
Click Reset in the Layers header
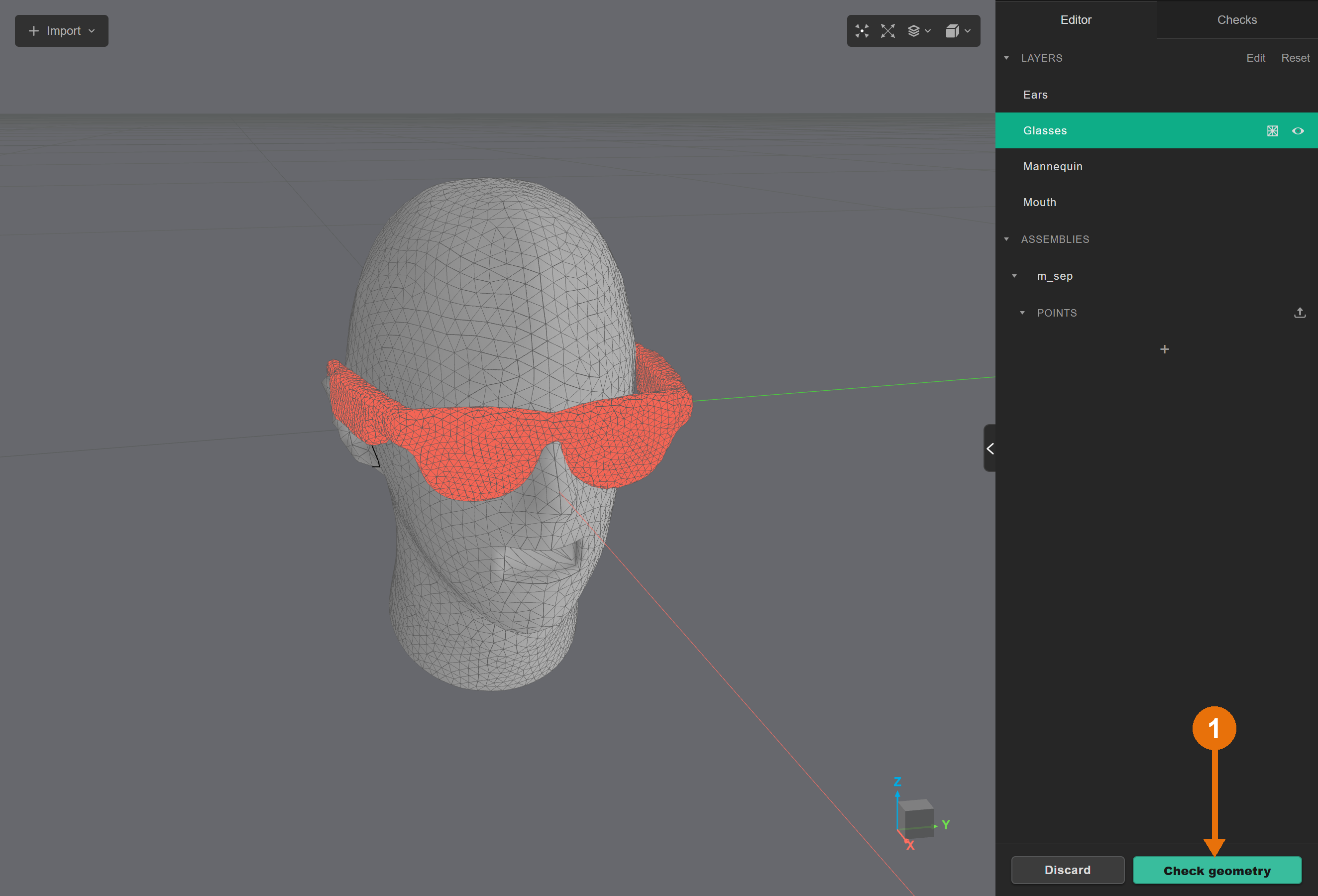point(1295,58)
